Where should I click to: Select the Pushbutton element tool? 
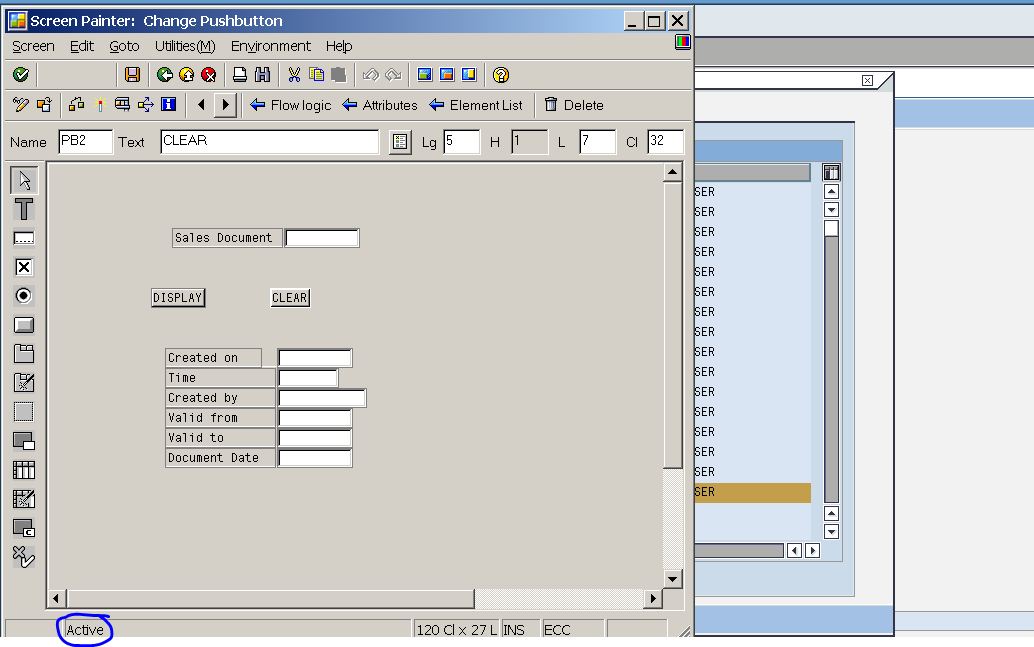coord(22,324)
